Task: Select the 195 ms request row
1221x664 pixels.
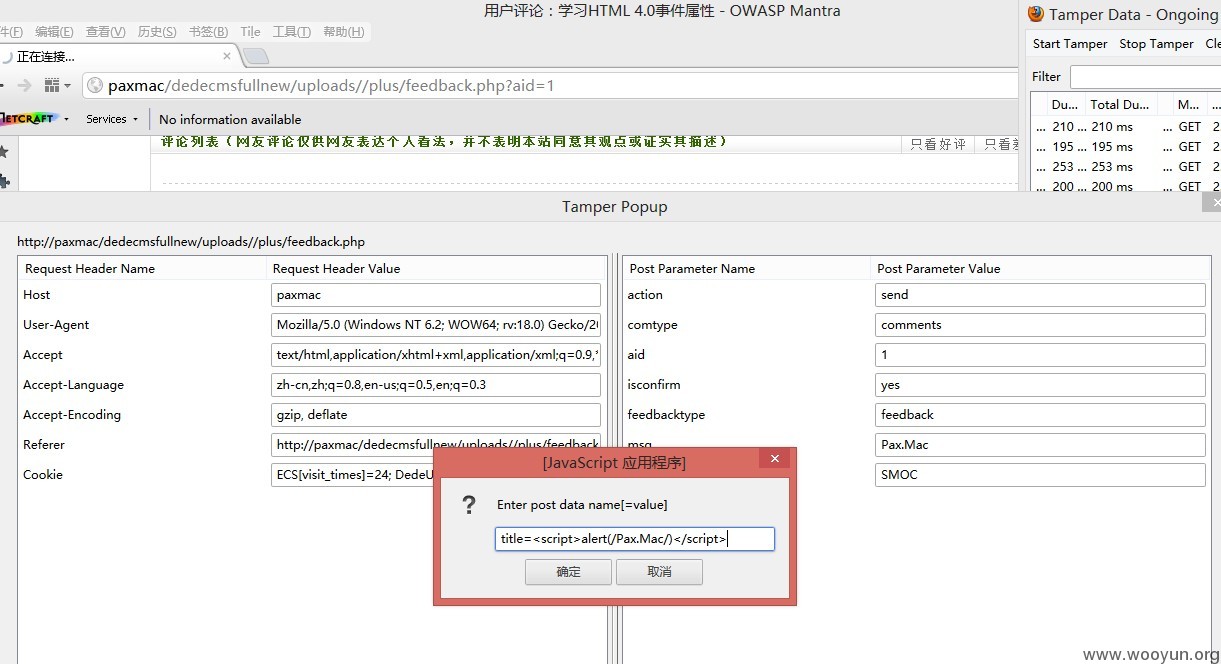Action: (x=1126, y=147)
